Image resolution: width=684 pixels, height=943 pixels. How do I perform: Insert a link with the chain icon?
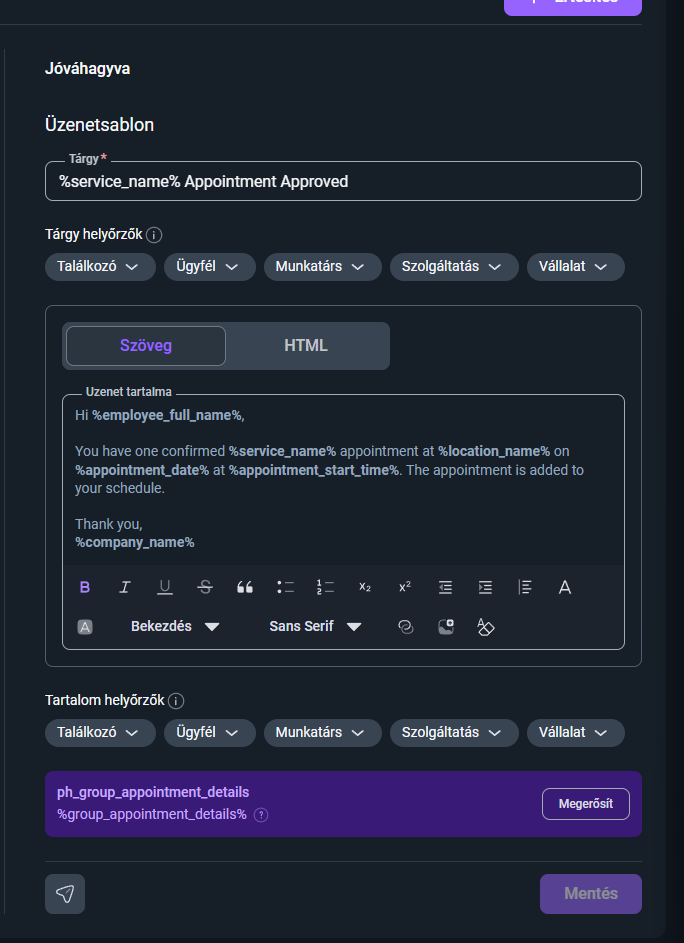(x=405, y=627)
